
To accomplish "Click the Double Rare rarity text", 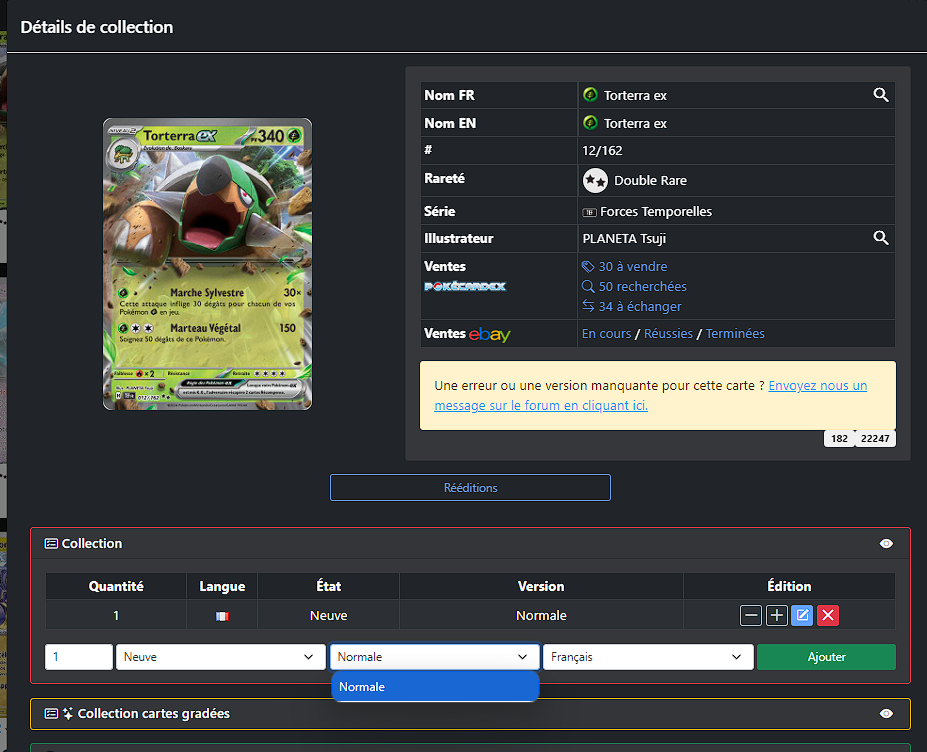I will click(650, 180).
